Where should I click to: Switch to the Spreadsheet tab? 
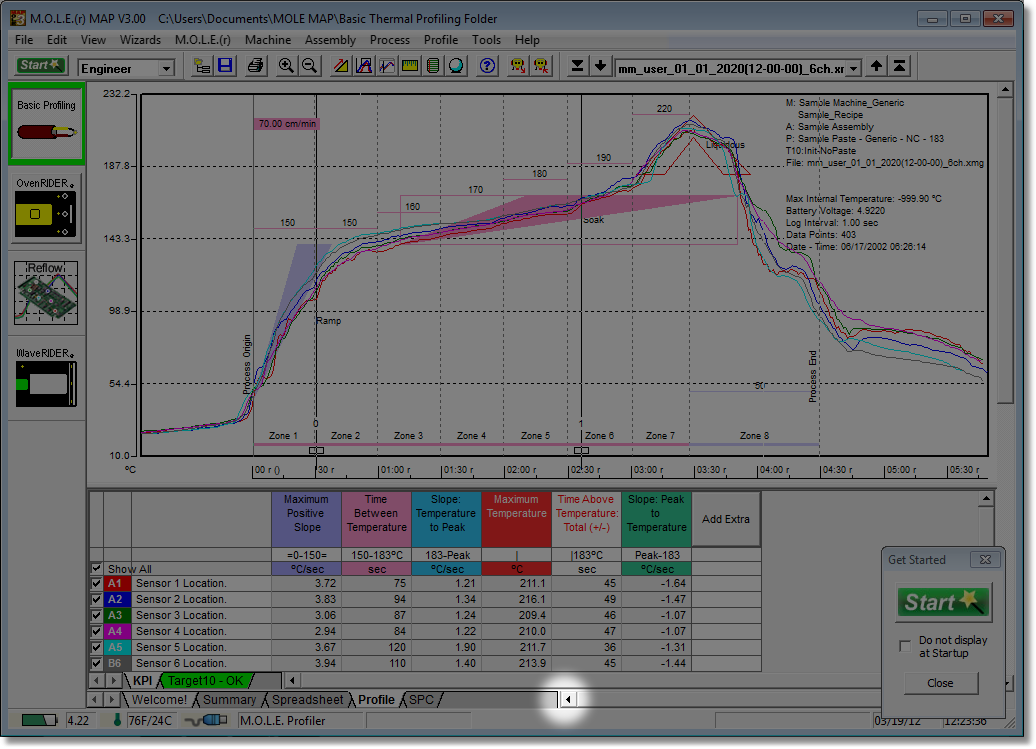point(307,699)
